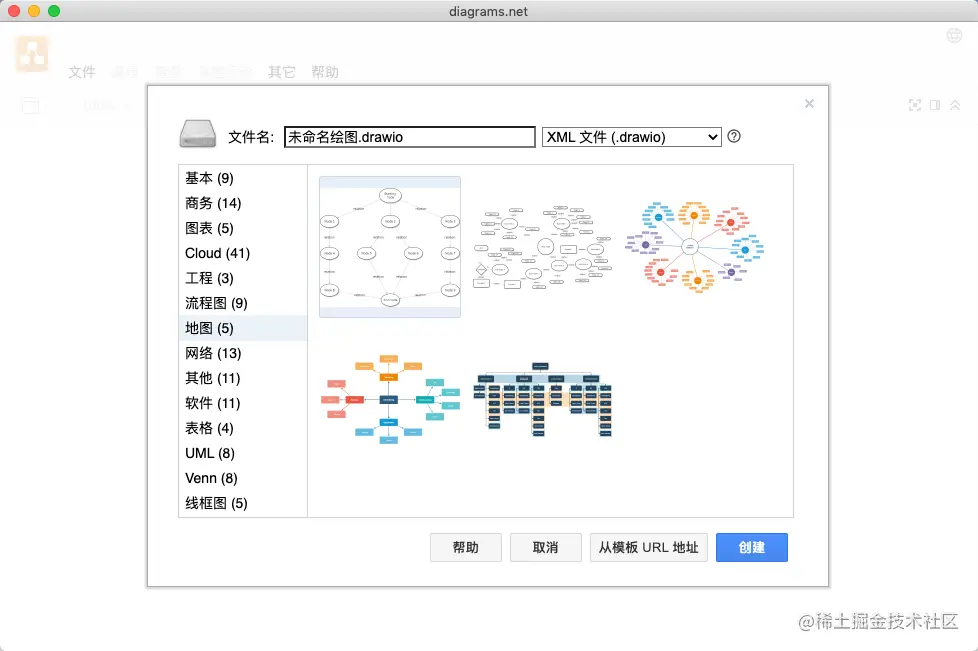Viewport: 978px width, 651px height.
Task: Choose the colorful radial mind map template
Action: pyautogui.click(x=695, y=247)
